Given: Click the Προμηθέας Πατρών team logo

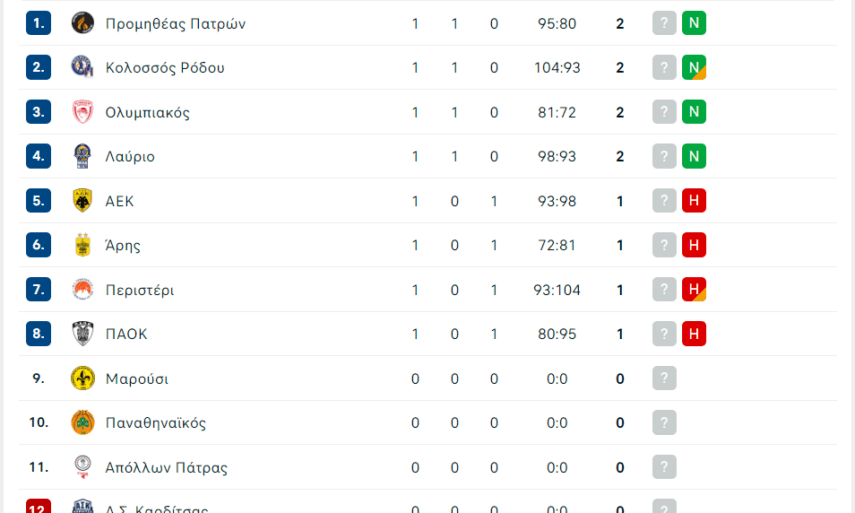Looking at the screenshot, I should tap(83, 23).
